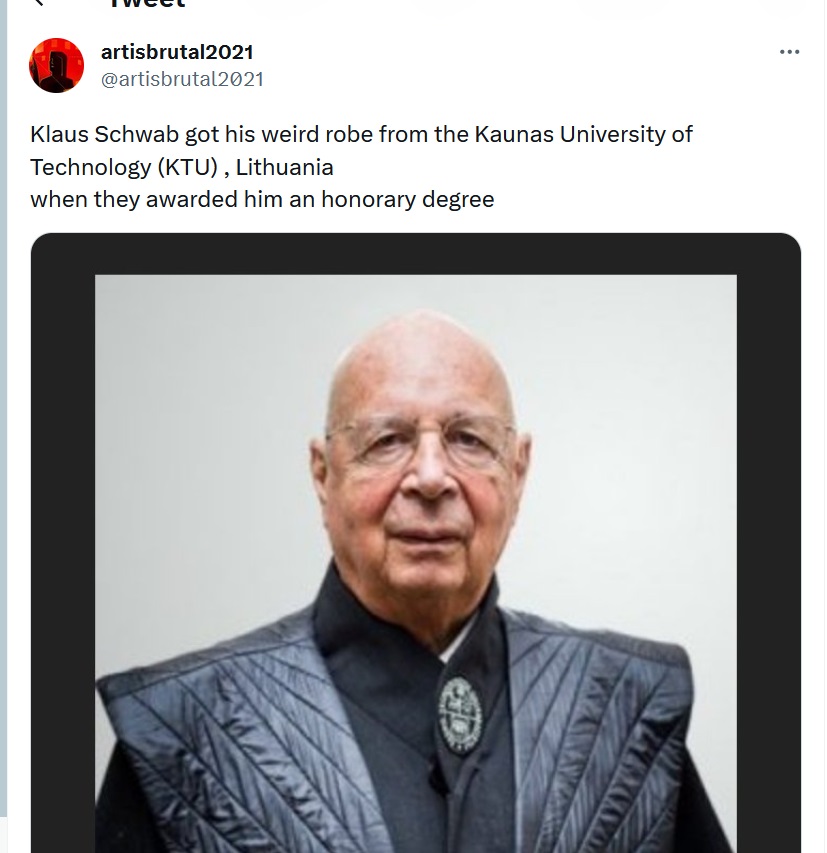
Task: Click the man's glasses in the photo
Action: point(419,440)
